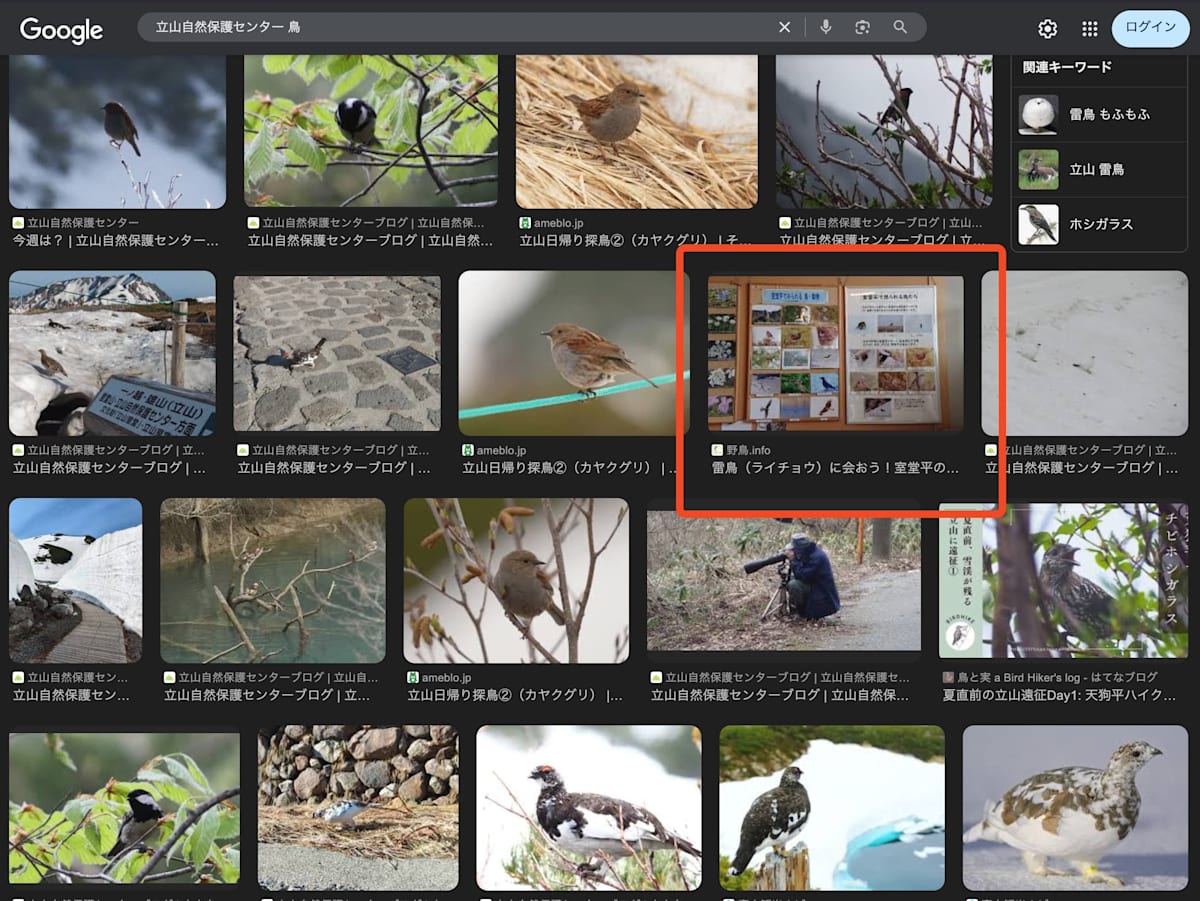Screen dimensions: 1200x901
Task: Click the Google logo
Action: (61, 29)
